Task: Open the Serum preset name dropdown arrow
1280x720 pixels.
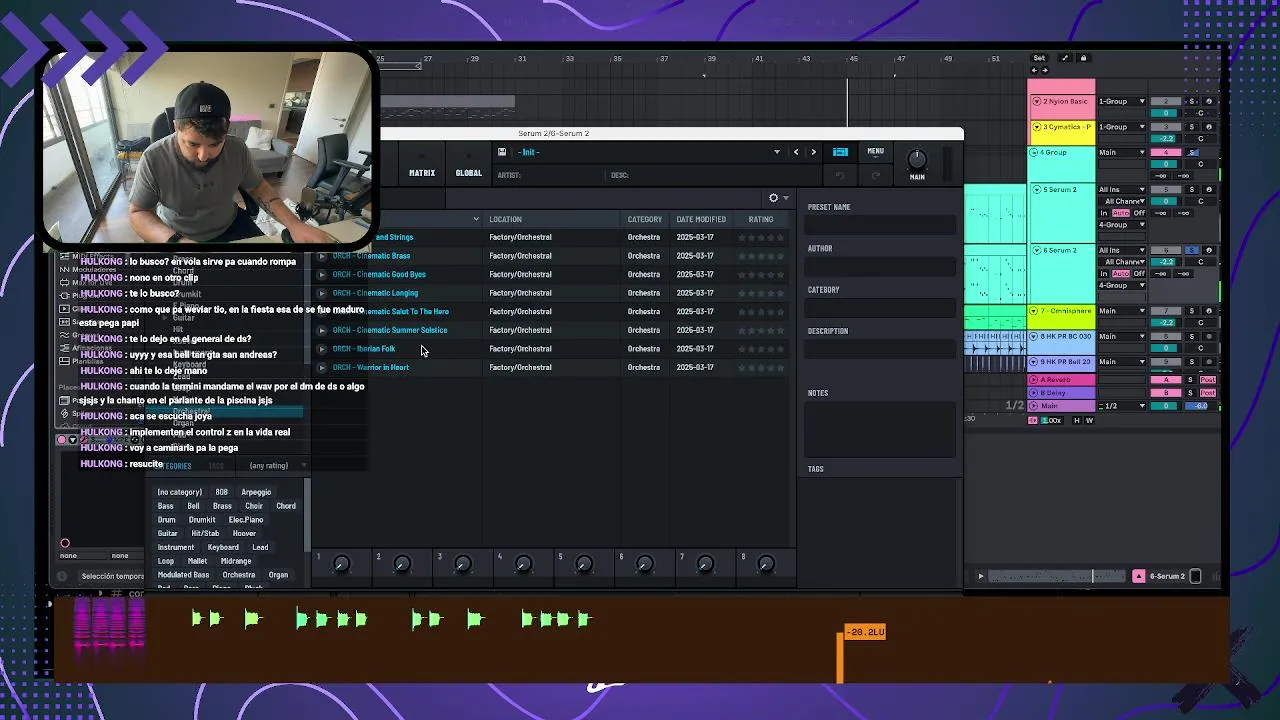Action: point(776,152)
